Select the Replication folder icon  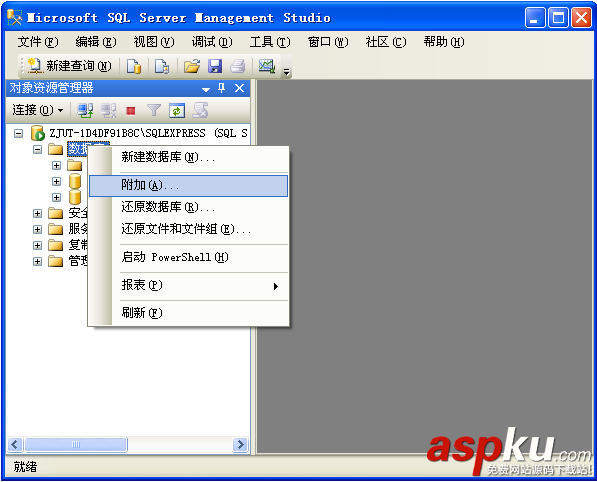(x=56, y=245)
